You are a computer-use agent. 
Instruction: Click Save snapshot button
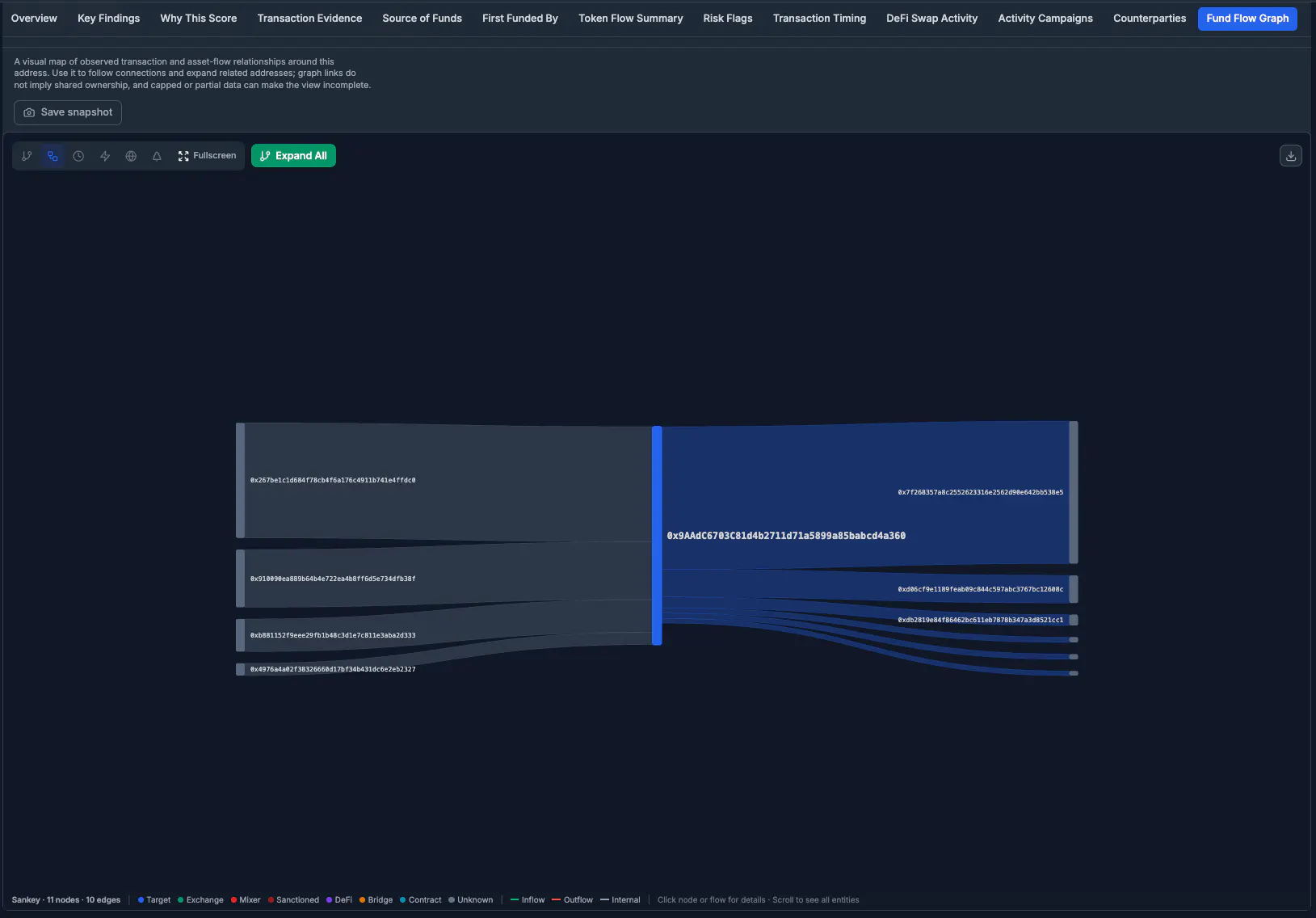[x=68, y=112]
